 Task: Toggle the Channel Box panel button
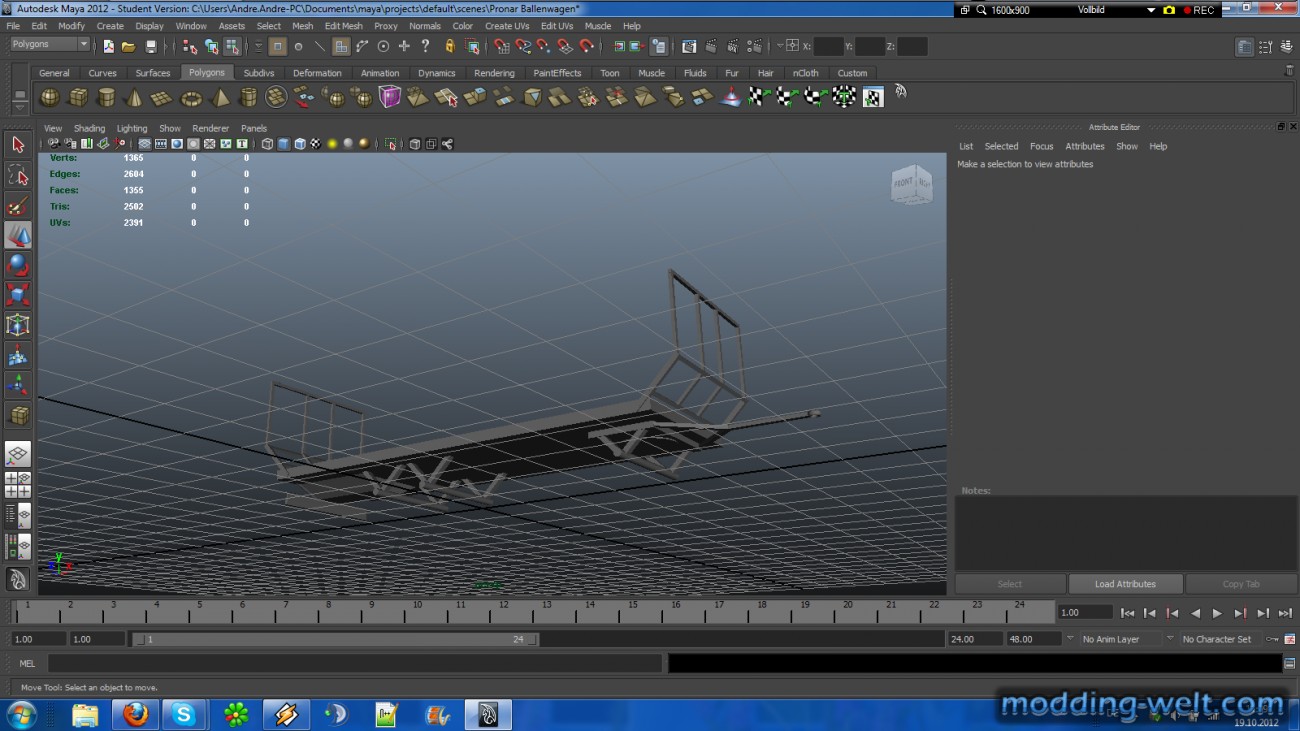[1285, 47]
